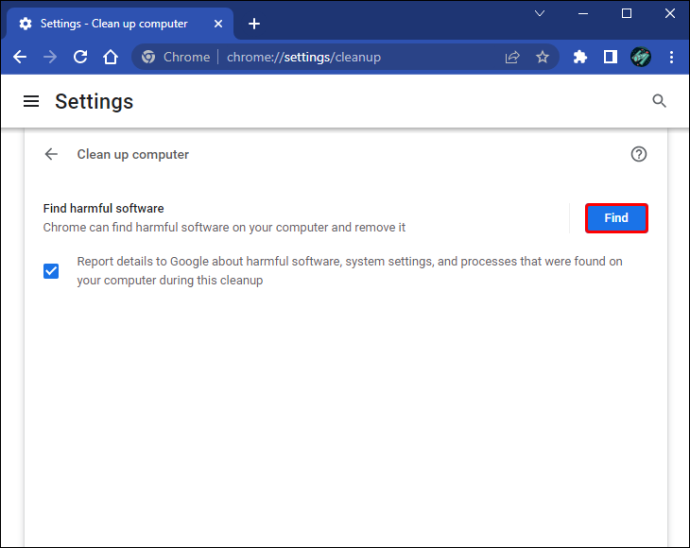Minimize the Chrome window
This screenshot has height=548, width=690.
[583, 14]
